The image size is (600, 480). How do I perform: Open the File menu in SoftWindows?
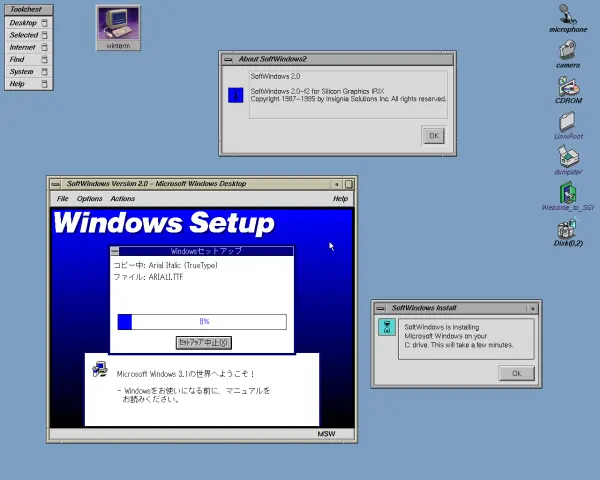coord(62,199)
